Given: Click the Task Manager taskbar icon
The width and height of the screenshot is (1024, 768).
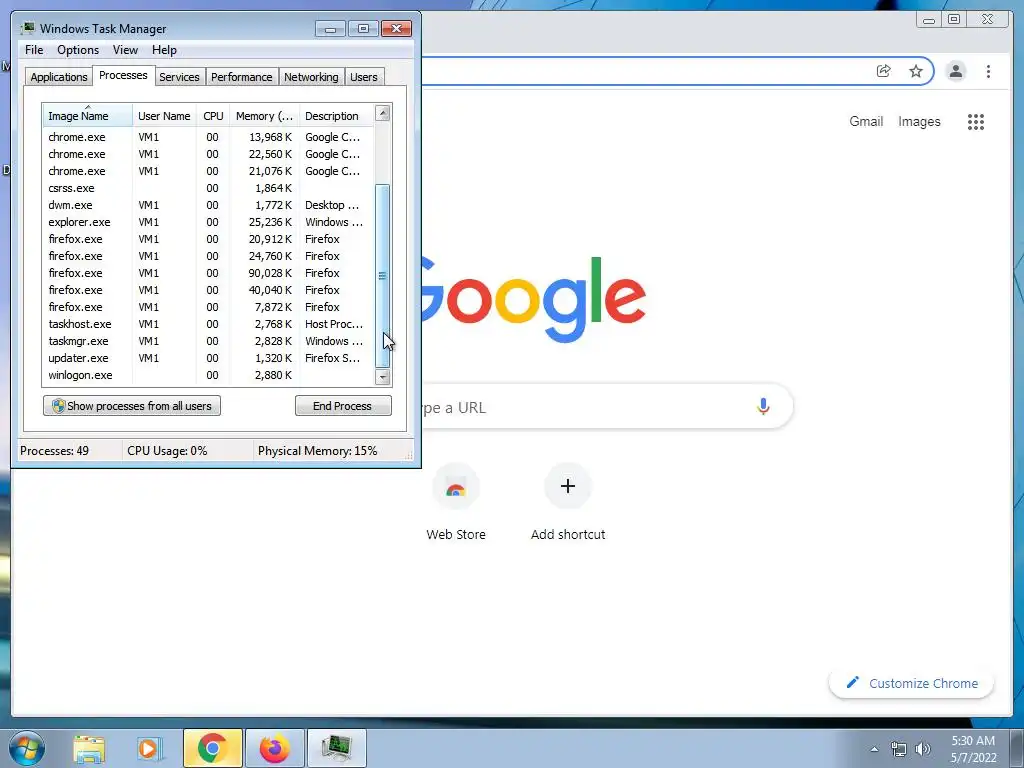Looking at the screenshot, I should click(x=336, y=748).
